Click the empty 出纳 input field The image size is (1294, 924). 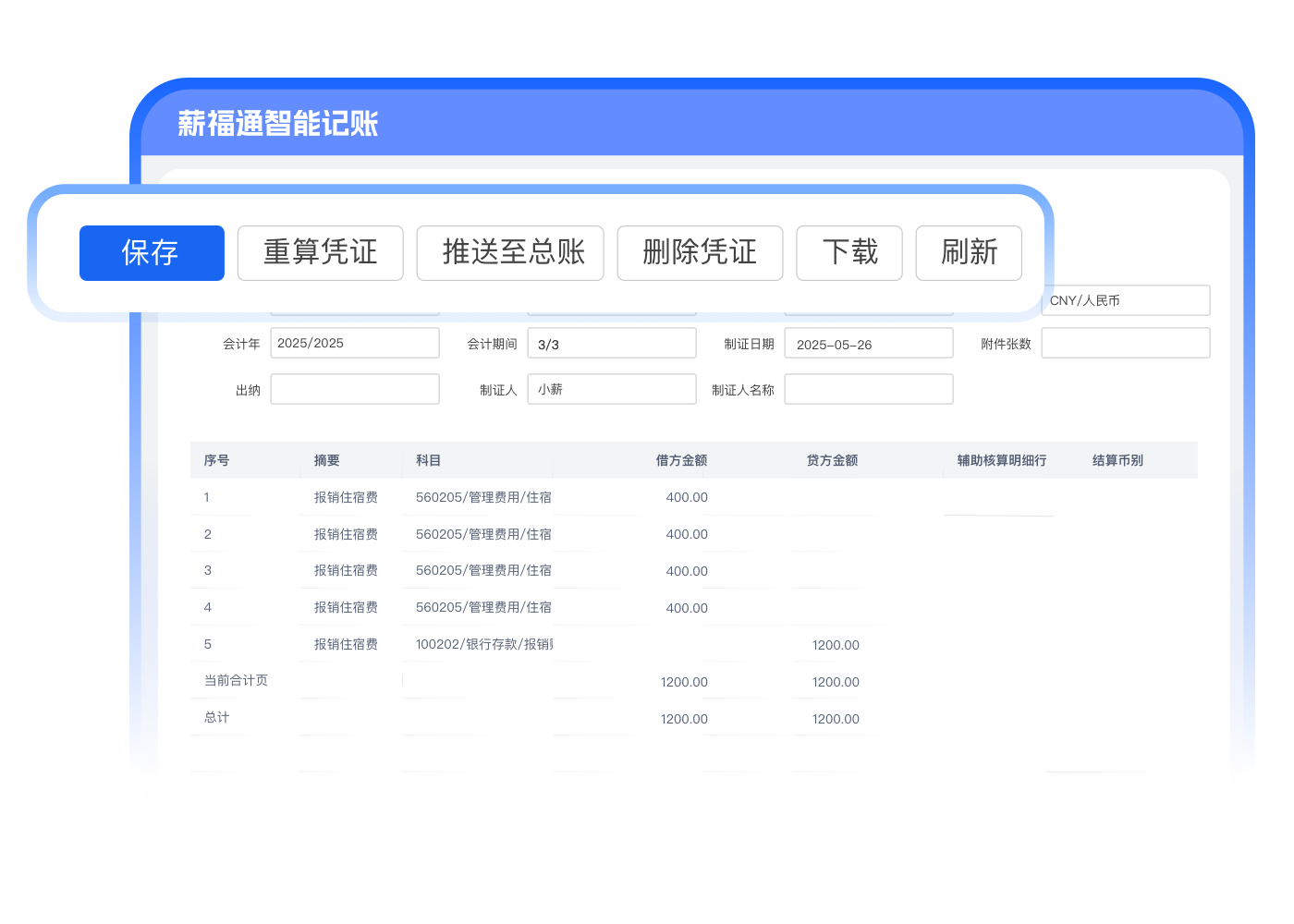click(x=354, y=389)
